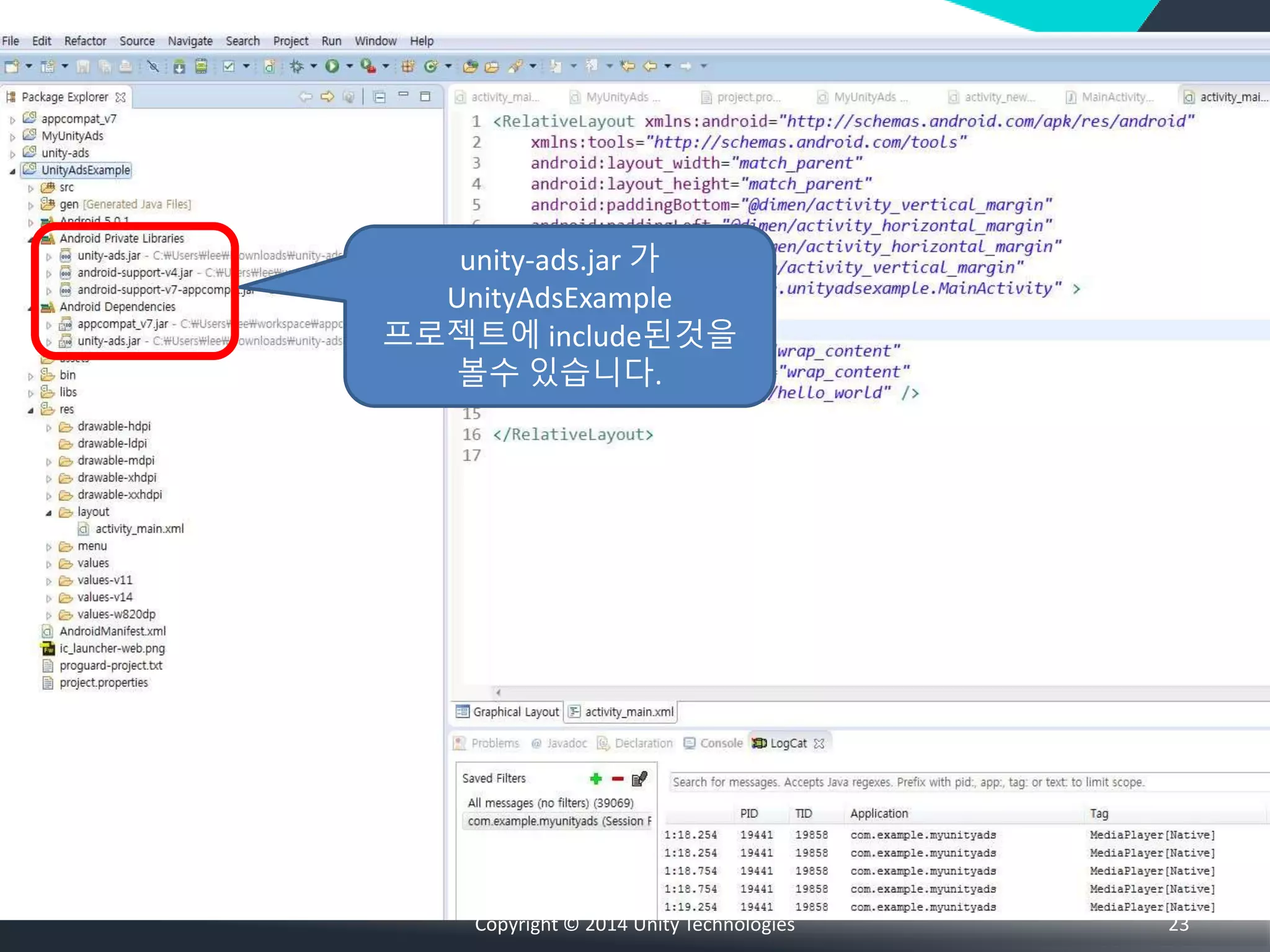Viewport: 1270px width, 952px height.
Task: Click the Debug bug icon
Action: 297,66
